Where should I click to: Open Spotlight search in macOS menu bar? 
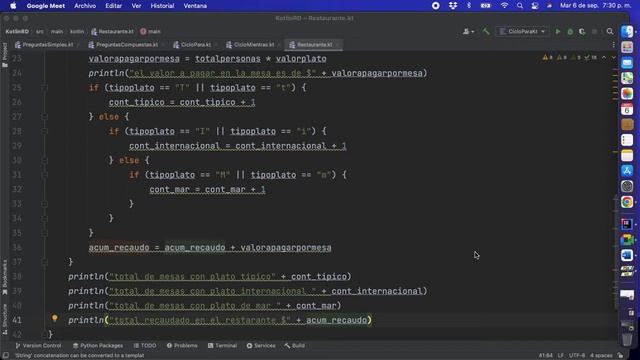tap(520, 6)
